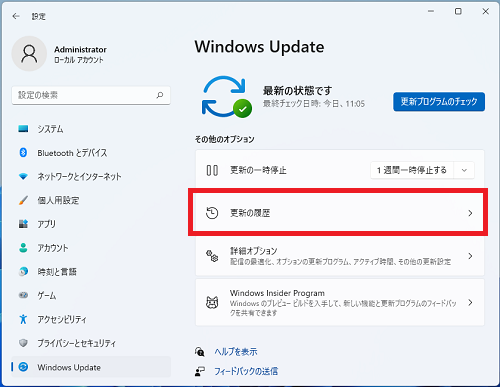Click the 更新プログラムのチェック button
This screenshot has width=500, height=387.
(x=439, y=102)
